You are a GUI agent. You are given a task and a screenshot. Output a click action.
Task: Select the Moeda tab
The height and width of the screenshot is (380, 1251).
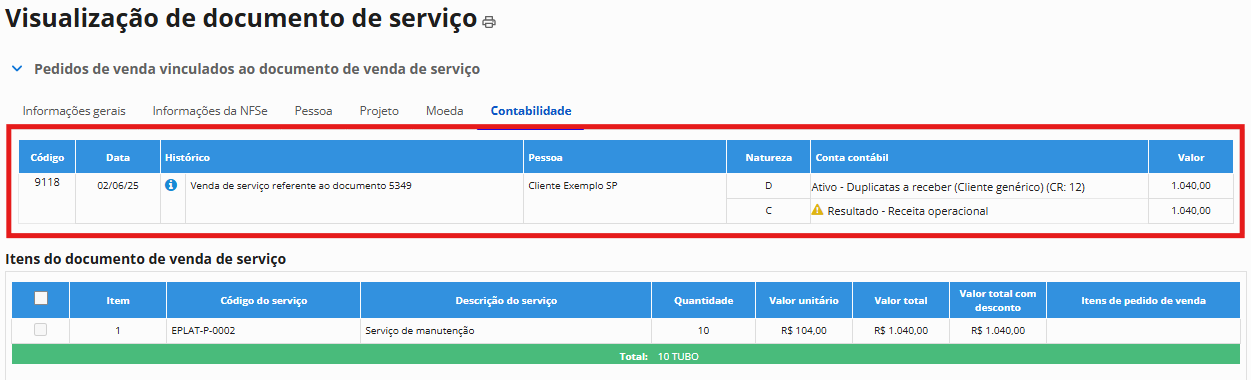tap(444, 111)
